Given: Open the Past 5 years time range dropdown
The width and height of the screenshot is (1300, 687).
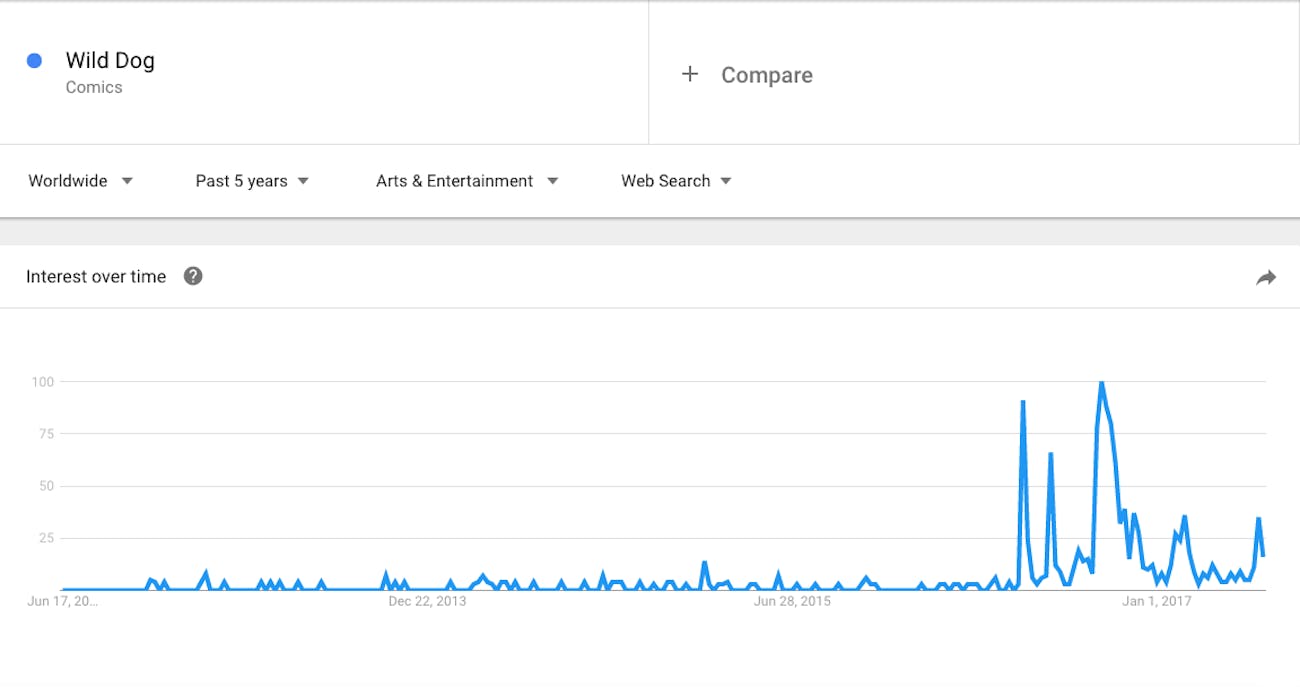Looking at the screenshot, I should coord(252,181).
